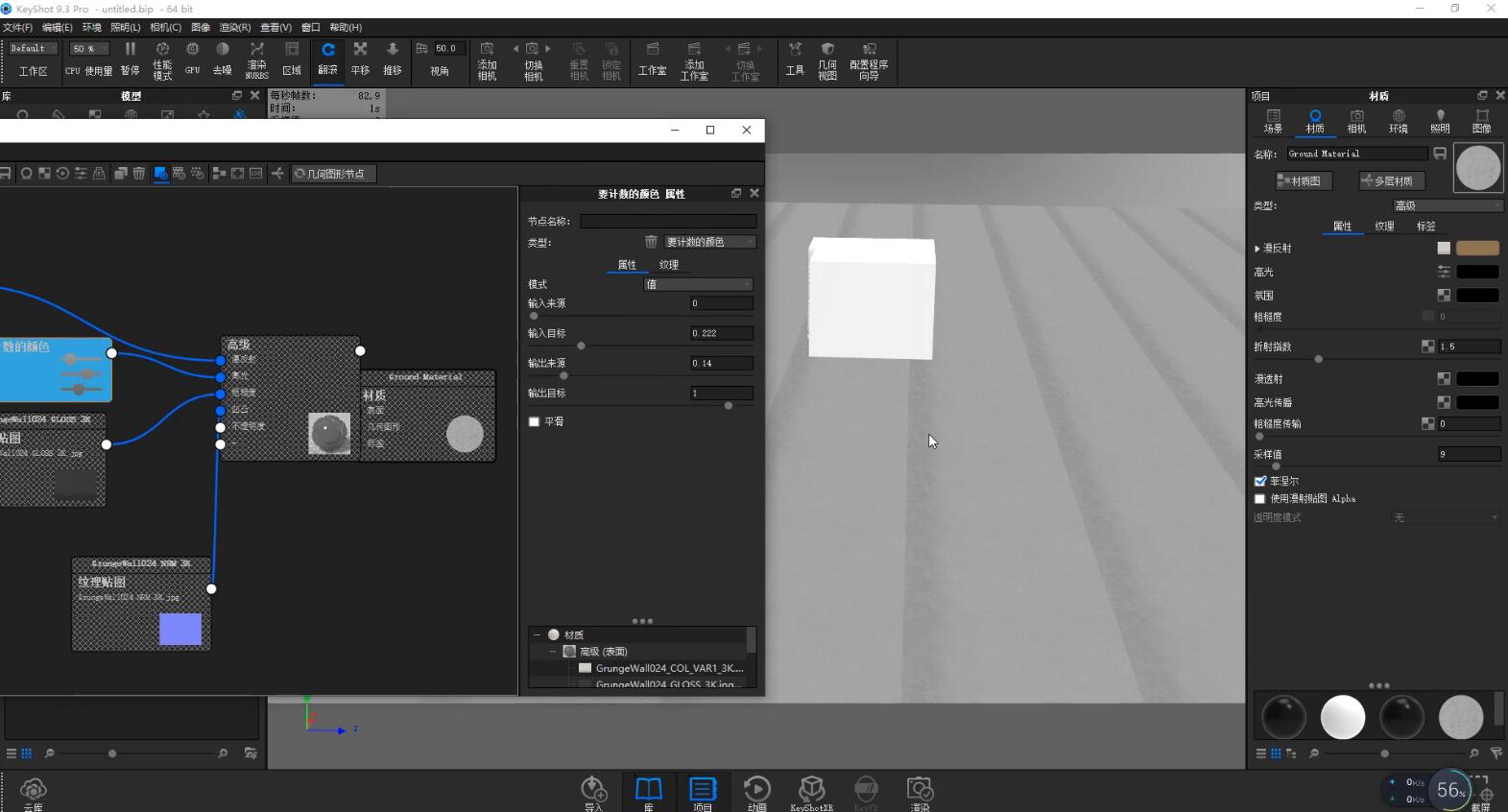Collapse the 材质 tree root node
The width and height of the screenshot is (1508, 812).
pyautogui.click(x=537, y=634)
